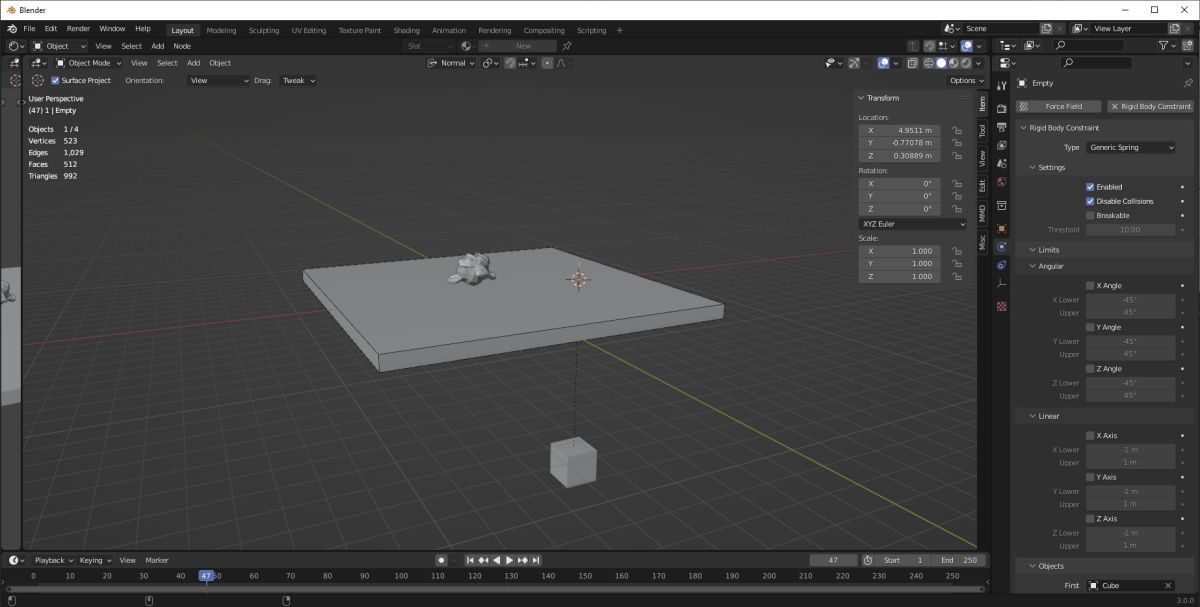This screenshot has height=607, width=1200.
Task: Open the Output properties tab icon
Action: pos(1001,127)
